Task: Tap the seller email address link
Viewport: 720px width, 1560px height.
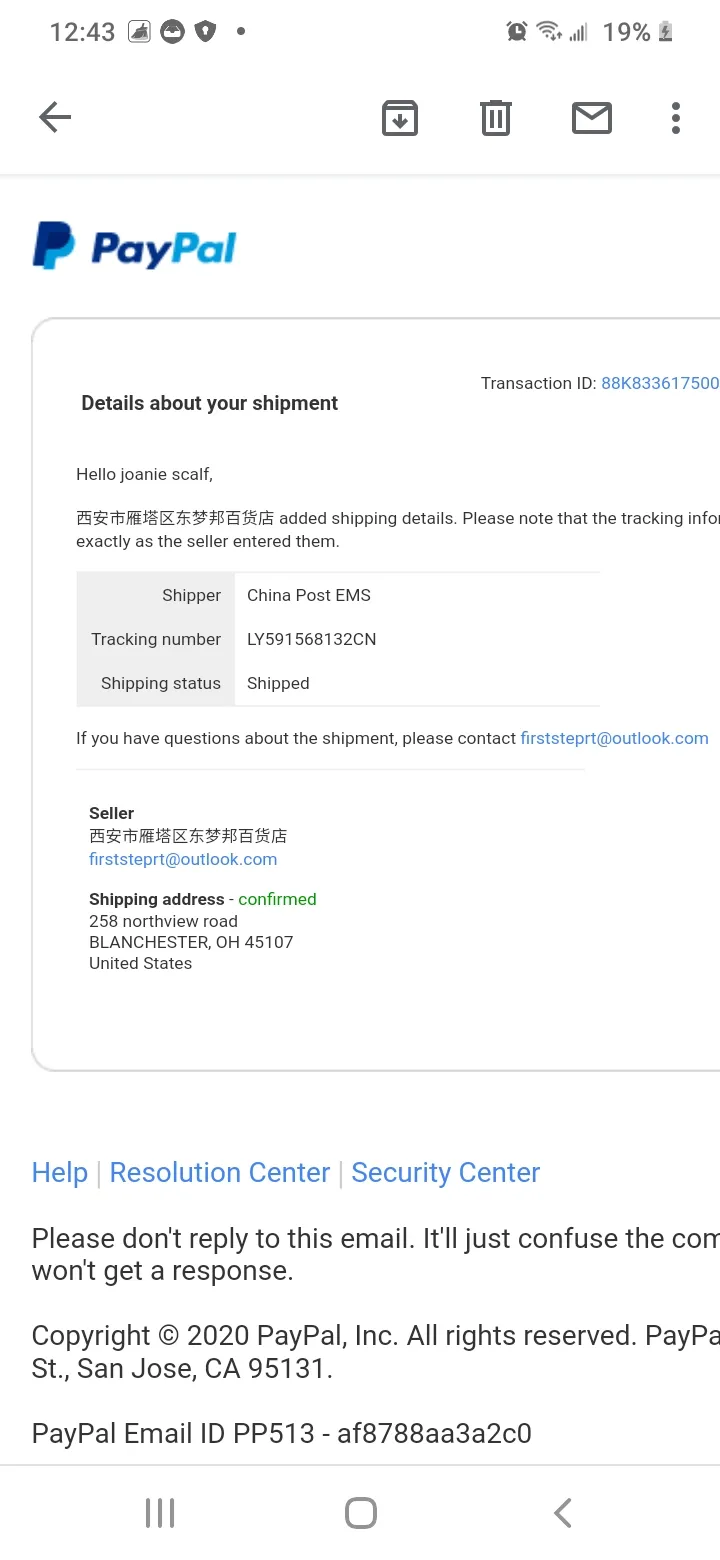Action: (183, 859)
